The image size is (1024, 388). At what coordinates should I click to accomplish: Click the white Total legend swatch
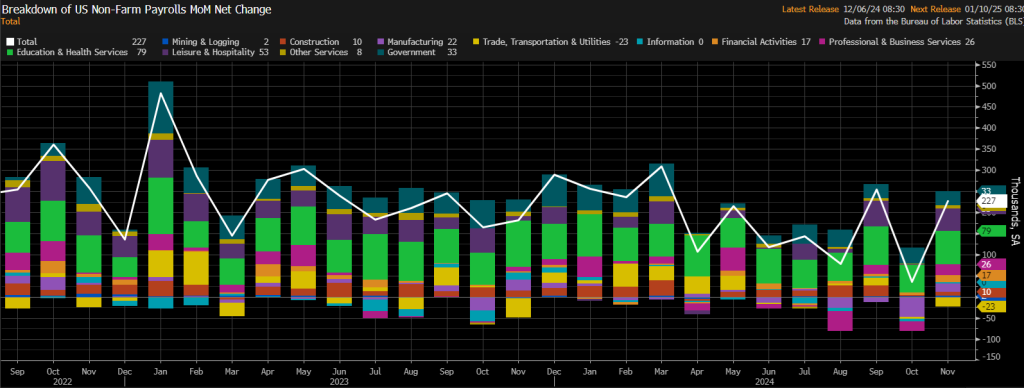(x=9, y=42)
